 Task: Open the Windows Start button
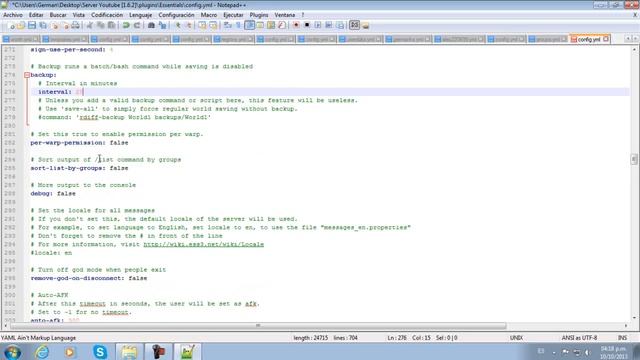click(x=12, y=352)
